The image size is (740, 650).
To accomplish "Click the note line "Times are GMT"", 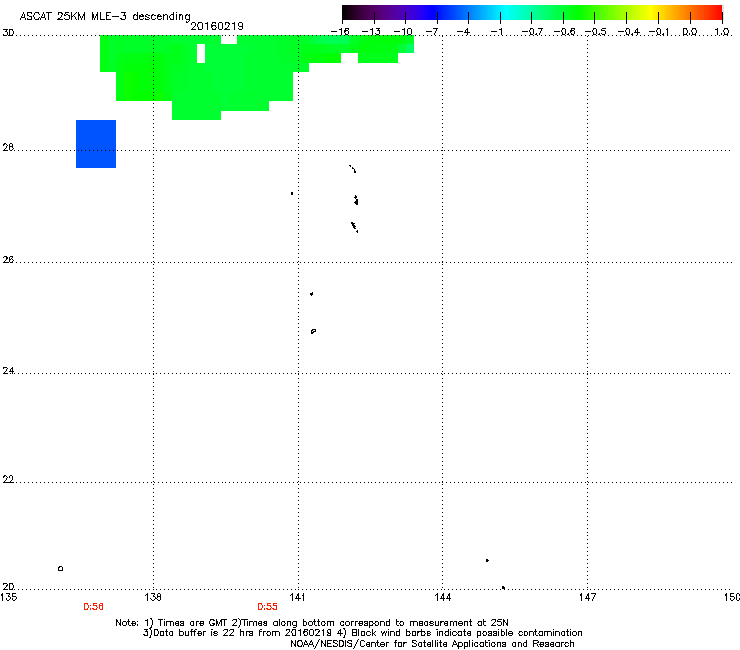I will tap(191, 623).
